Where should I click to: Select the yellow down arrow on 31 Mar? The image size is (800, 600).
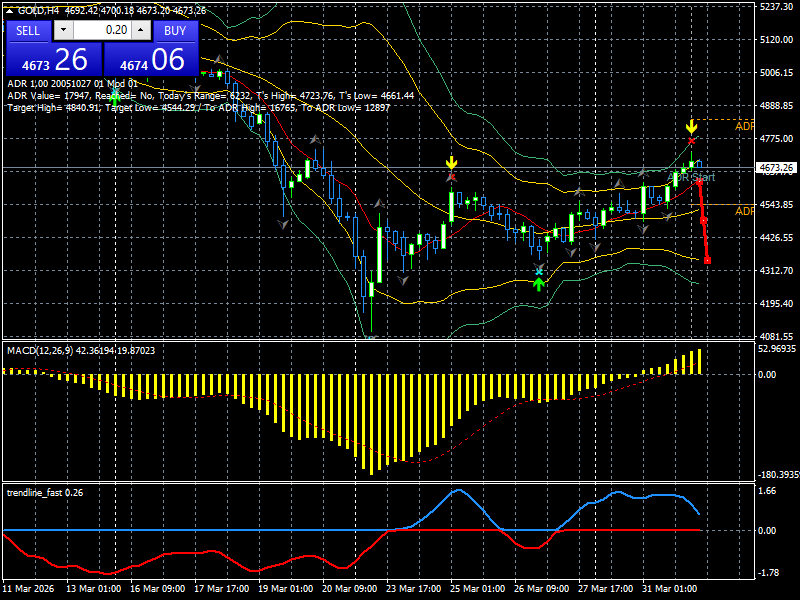pyautogui.click(x=691, y=126)
